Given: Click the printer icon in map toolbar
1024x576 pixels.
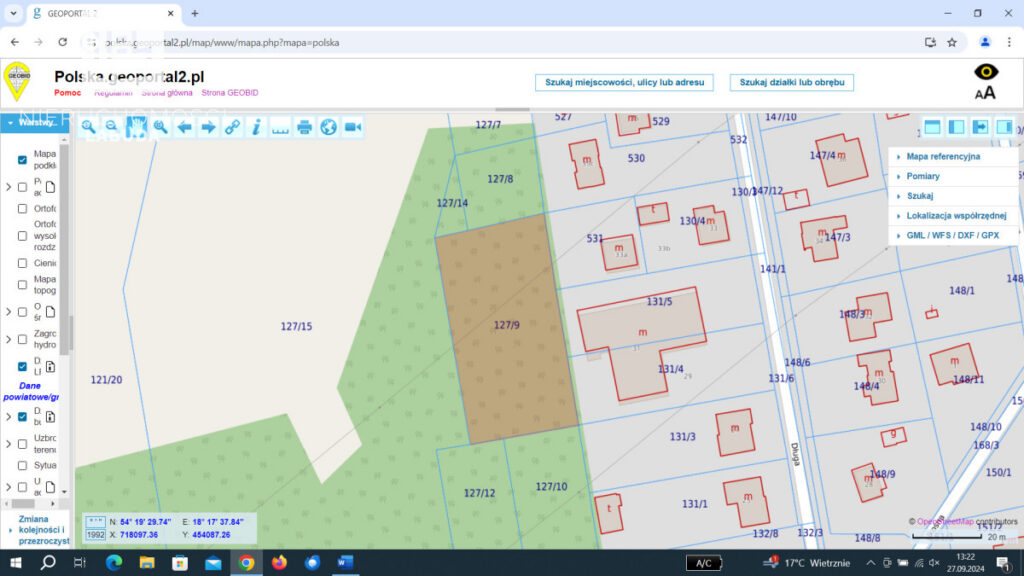Looking at the screenshot, I should click(304, 127).
